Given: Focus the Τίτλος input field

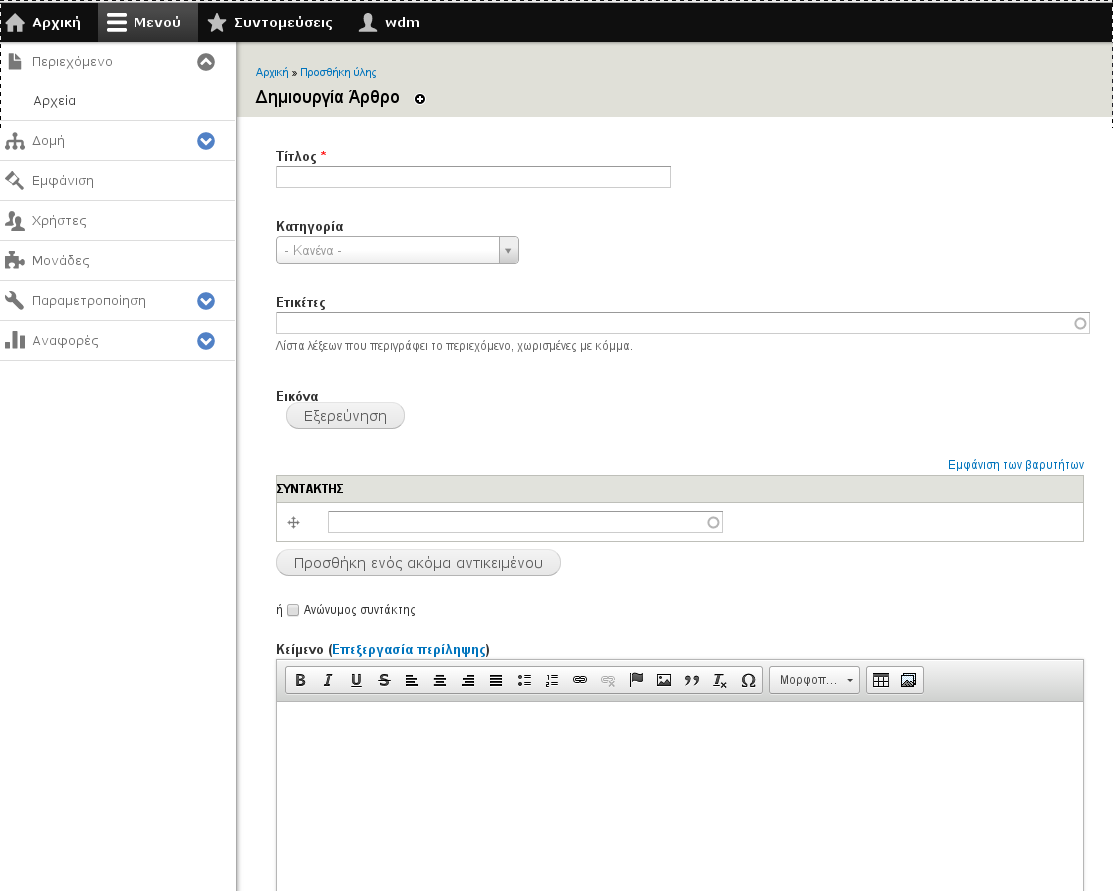Looking at the screenshot, I should 473,177.
